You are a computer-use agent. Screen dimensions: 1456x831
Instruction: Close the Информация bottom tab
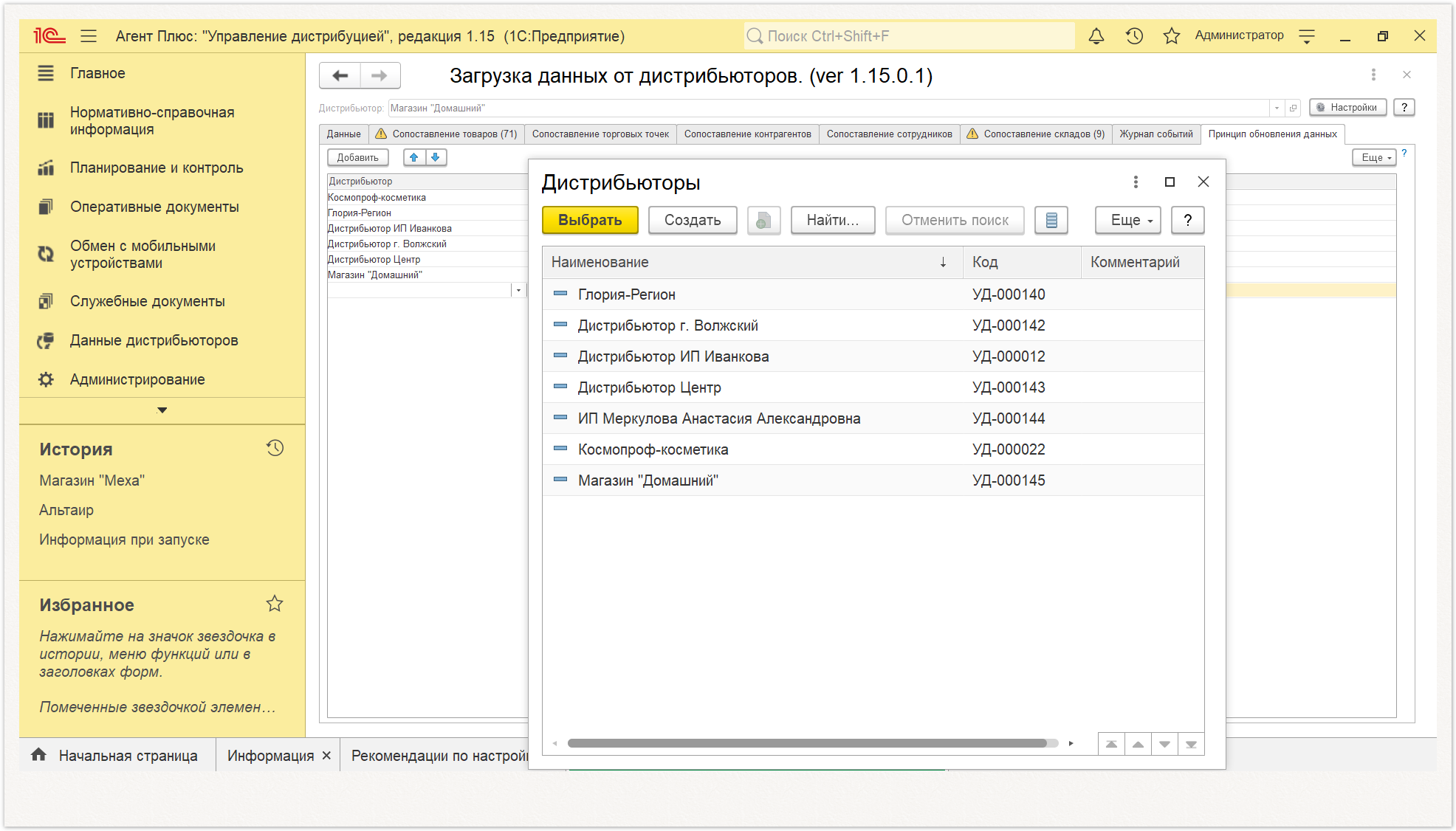point(326,756)
